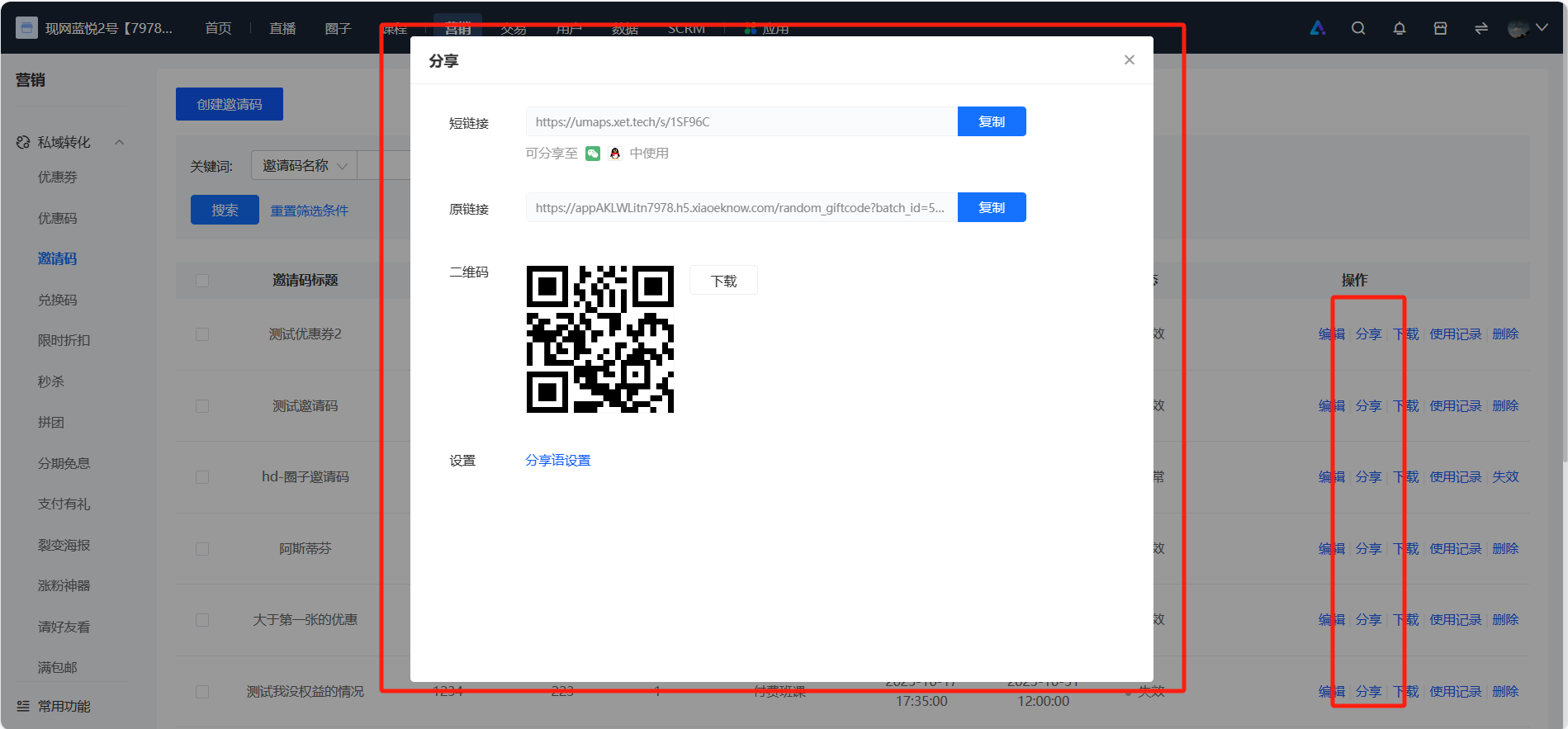Viewport: 1568px width, 729px height.
Task: Select 分期免息 in the sidebar
Action: 64,463
